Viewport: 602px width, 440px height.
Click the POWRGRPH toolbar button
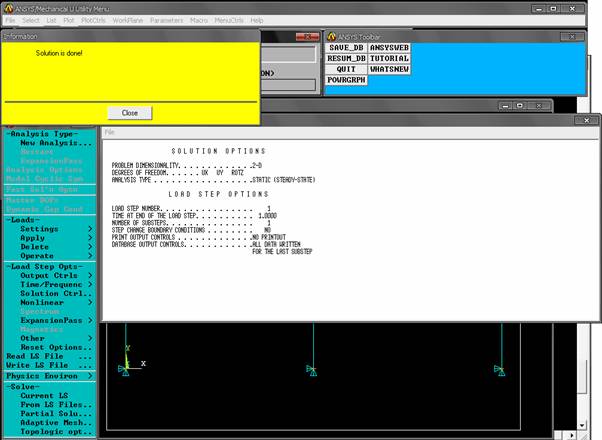pos(346,80)
